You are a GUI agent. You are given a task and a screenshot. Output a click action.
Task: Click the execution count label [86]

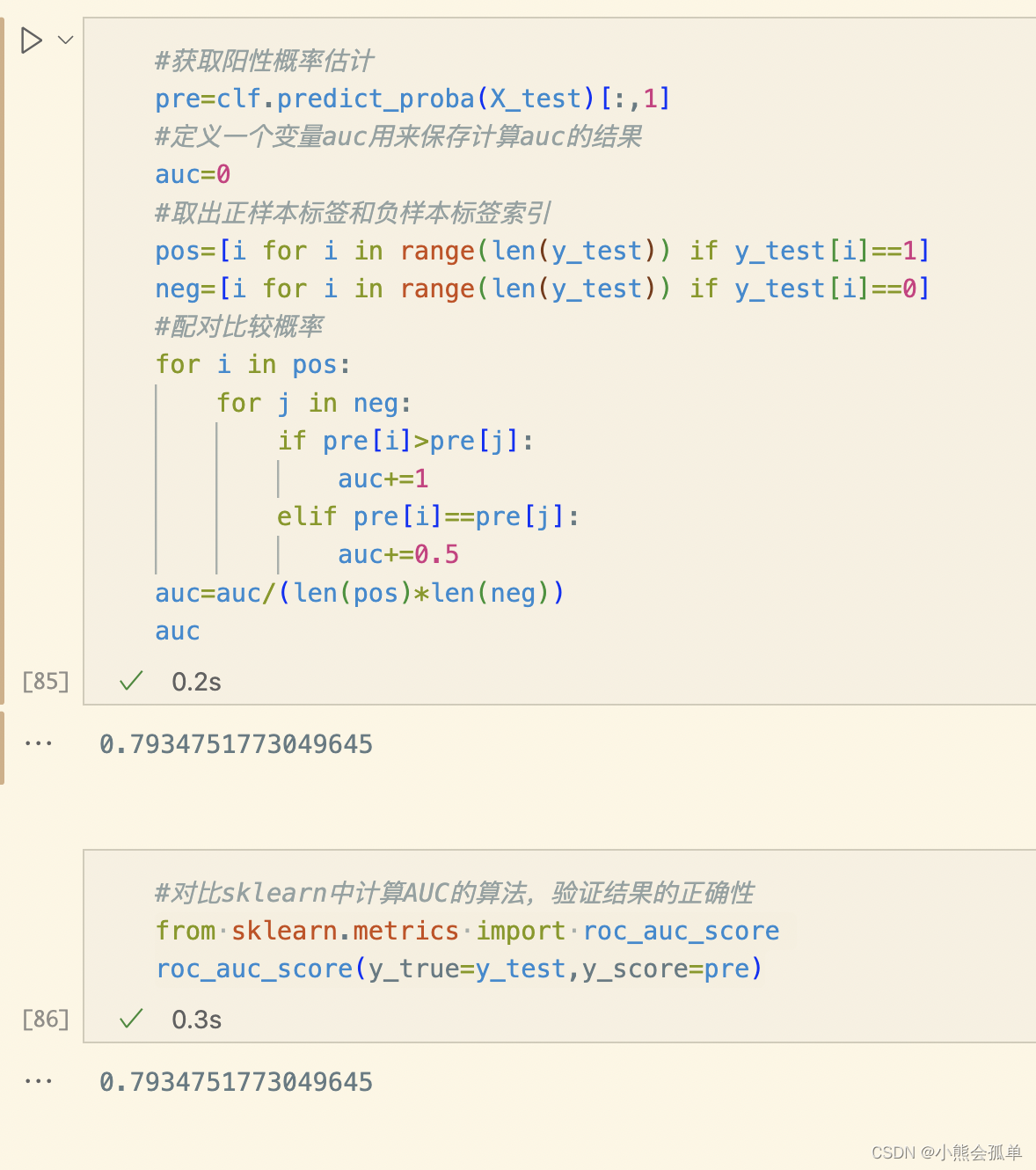(45, 1019)
